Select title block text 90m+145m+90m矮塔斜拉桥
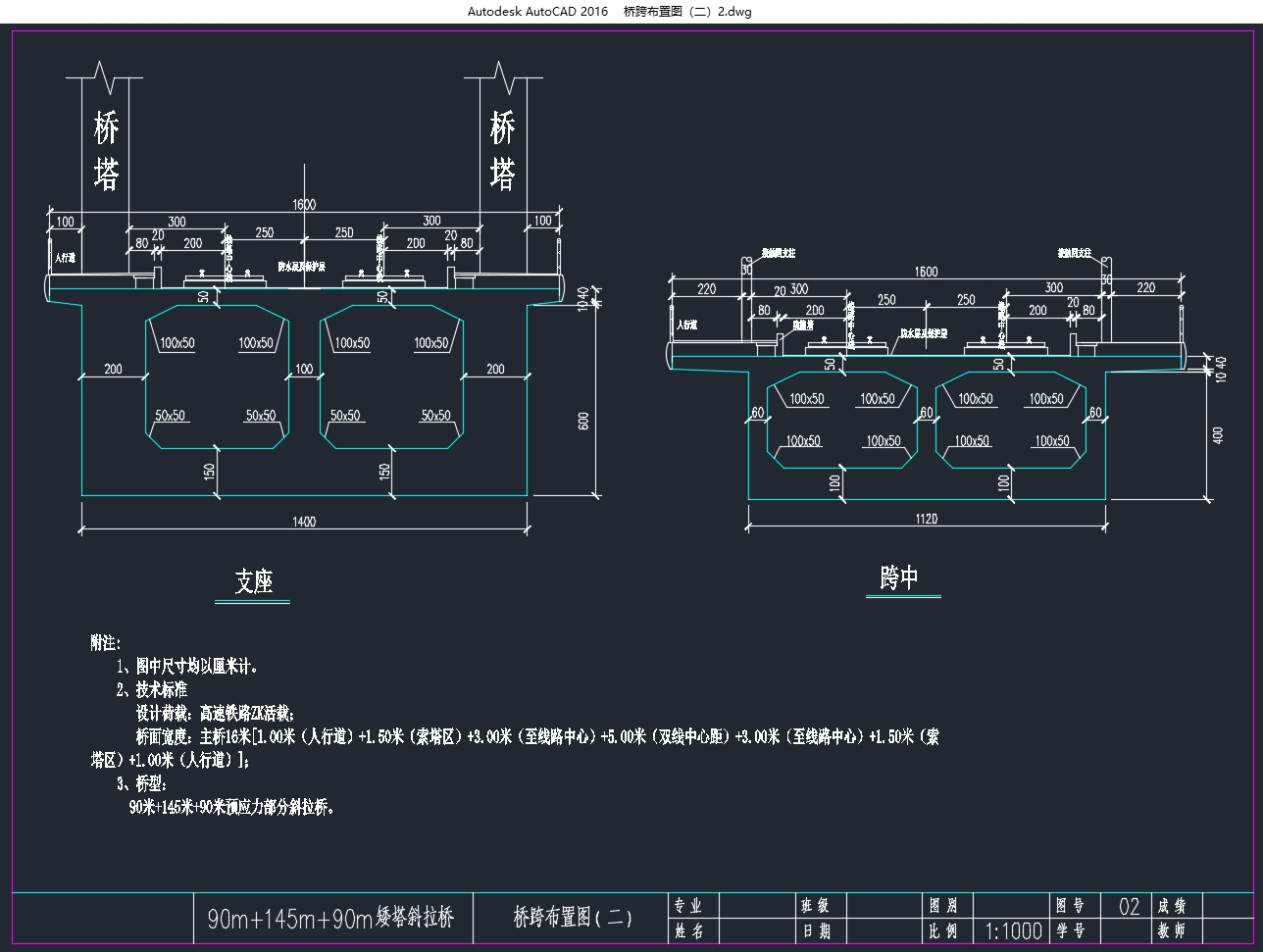Screen dimensions: 1263x952 click(x=330, y=919)
